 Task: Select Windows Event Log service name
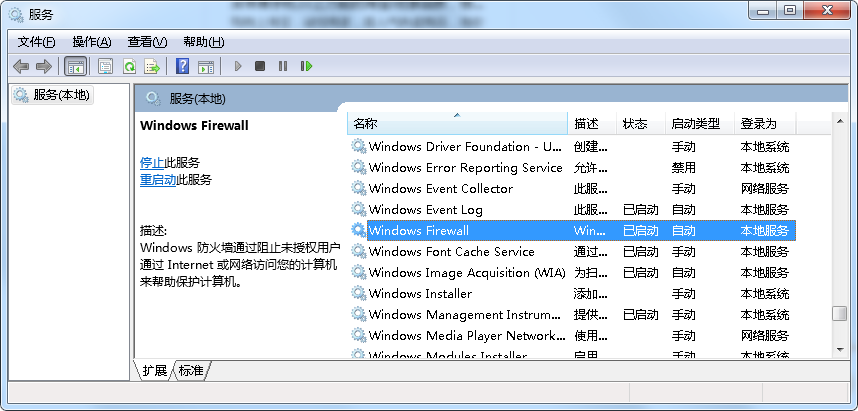point(426,210)
